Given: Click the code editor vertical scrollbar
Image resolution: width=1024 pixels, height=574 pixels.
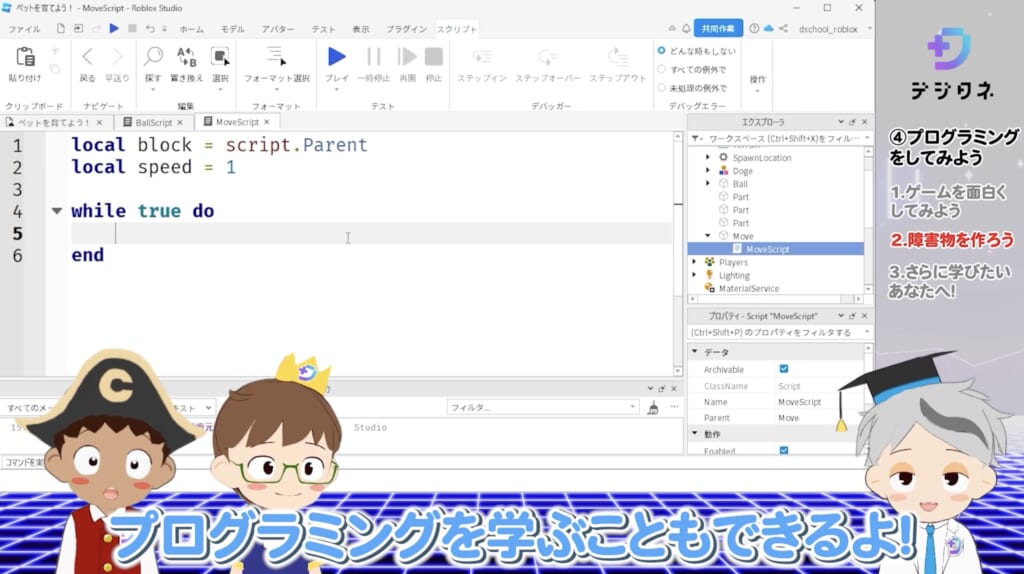Looking at the screenshot, I should (x=678, y=253).
